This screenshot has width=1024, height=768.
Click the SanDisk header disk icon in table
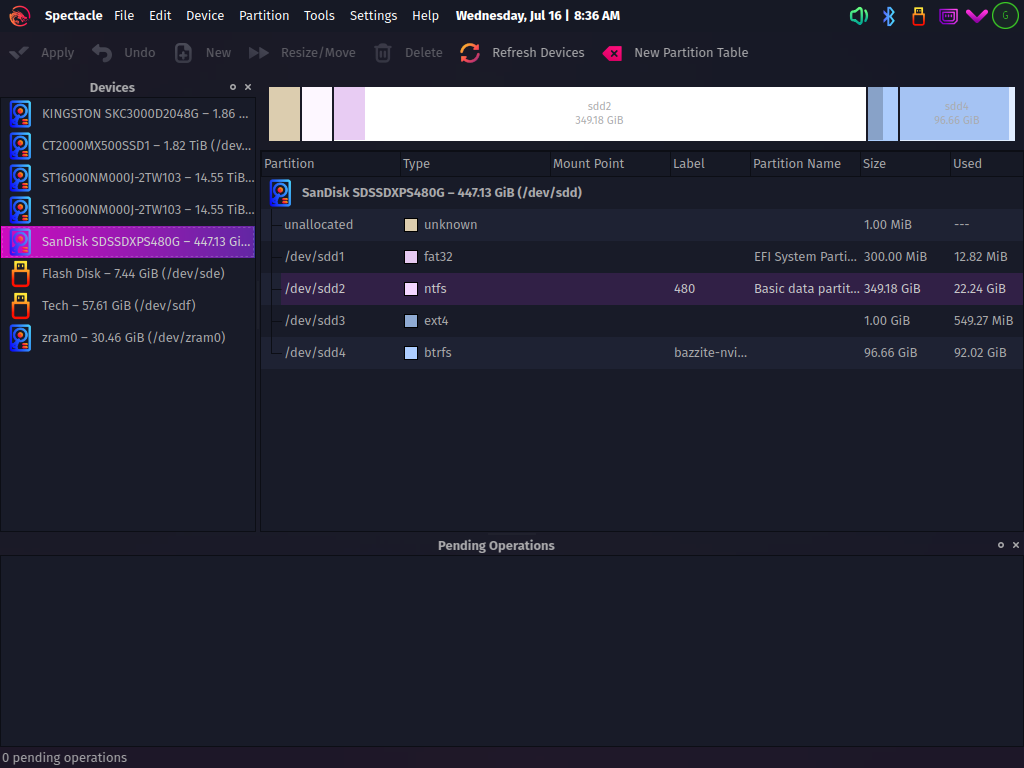tap(280, 193)
